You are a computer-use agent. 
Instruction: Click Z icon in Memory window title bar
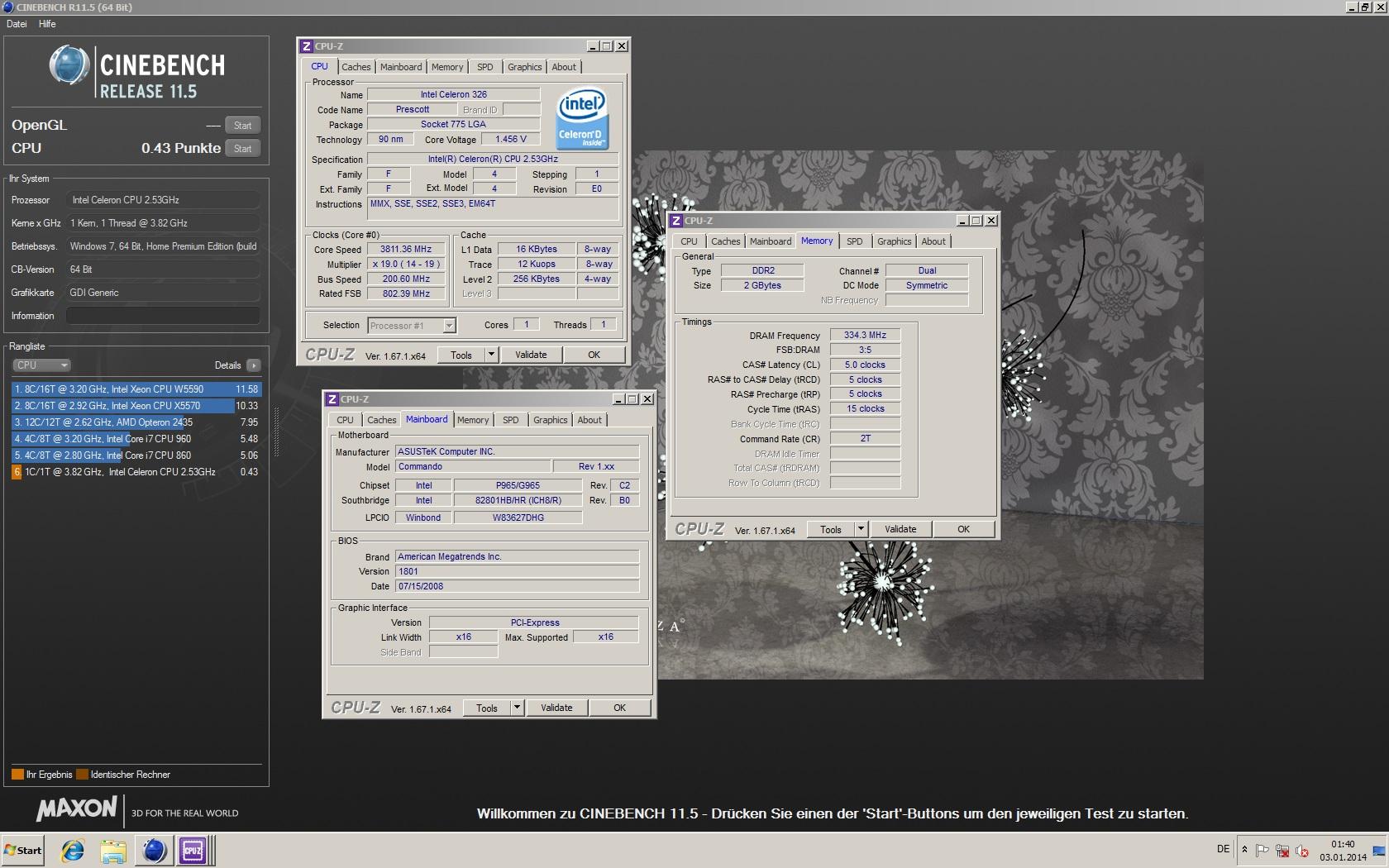(676, 221)
